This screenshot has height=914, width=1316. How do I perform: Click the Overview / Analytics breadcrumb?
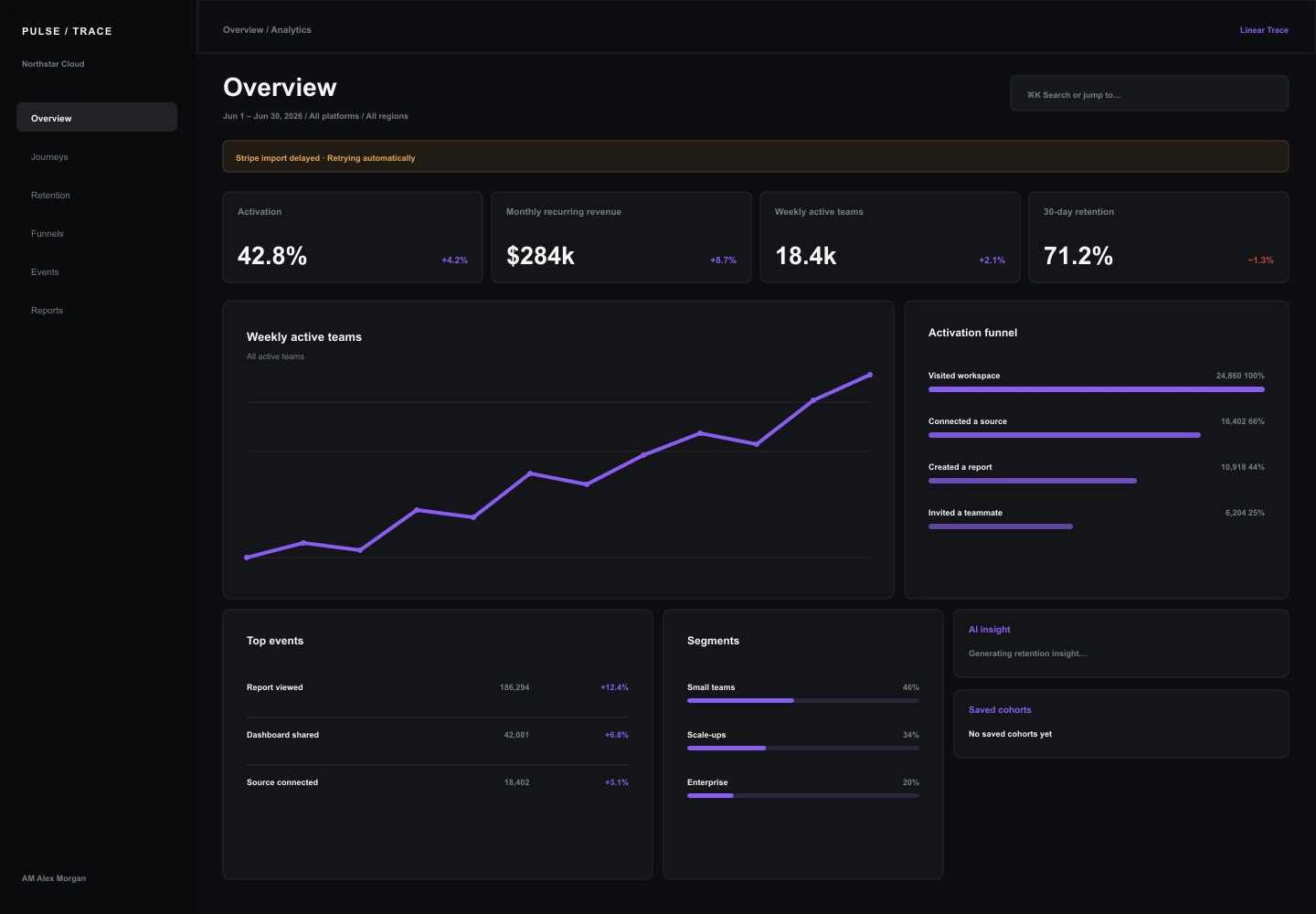coord(267,30)
